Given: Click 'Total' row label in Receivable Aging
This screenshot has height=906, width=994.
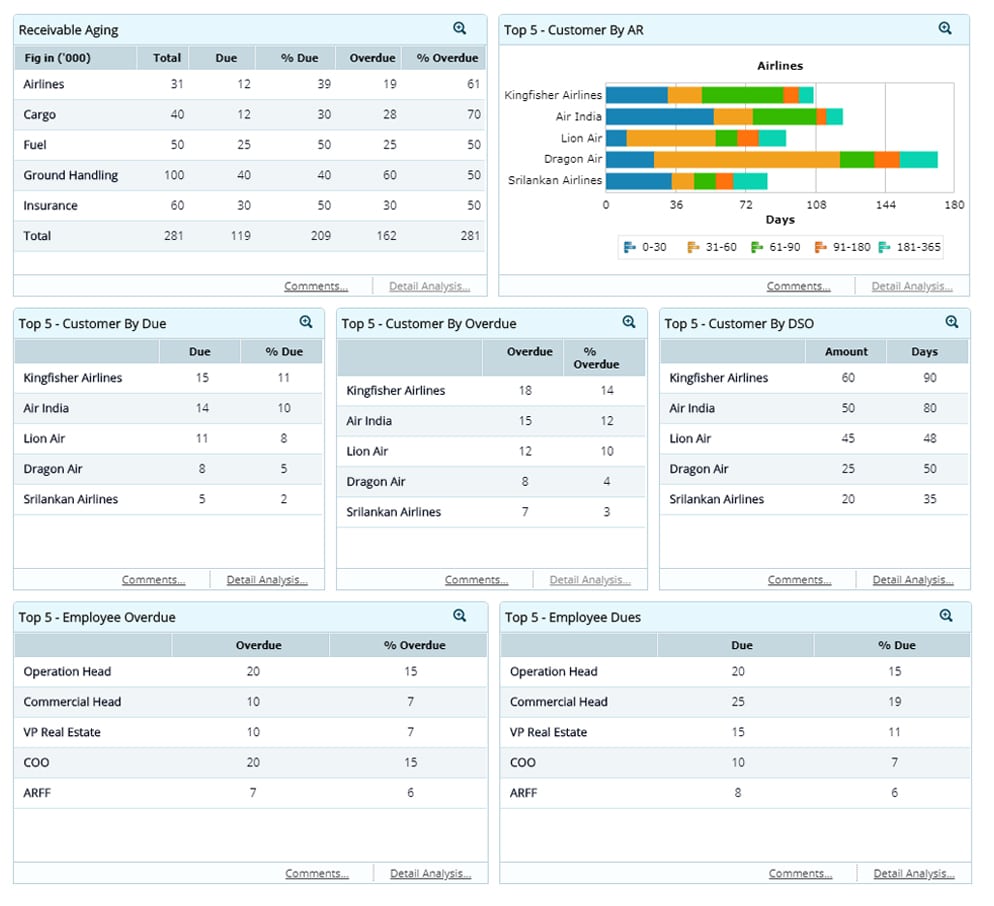Looking at the screenshot, I should [37, 236].
